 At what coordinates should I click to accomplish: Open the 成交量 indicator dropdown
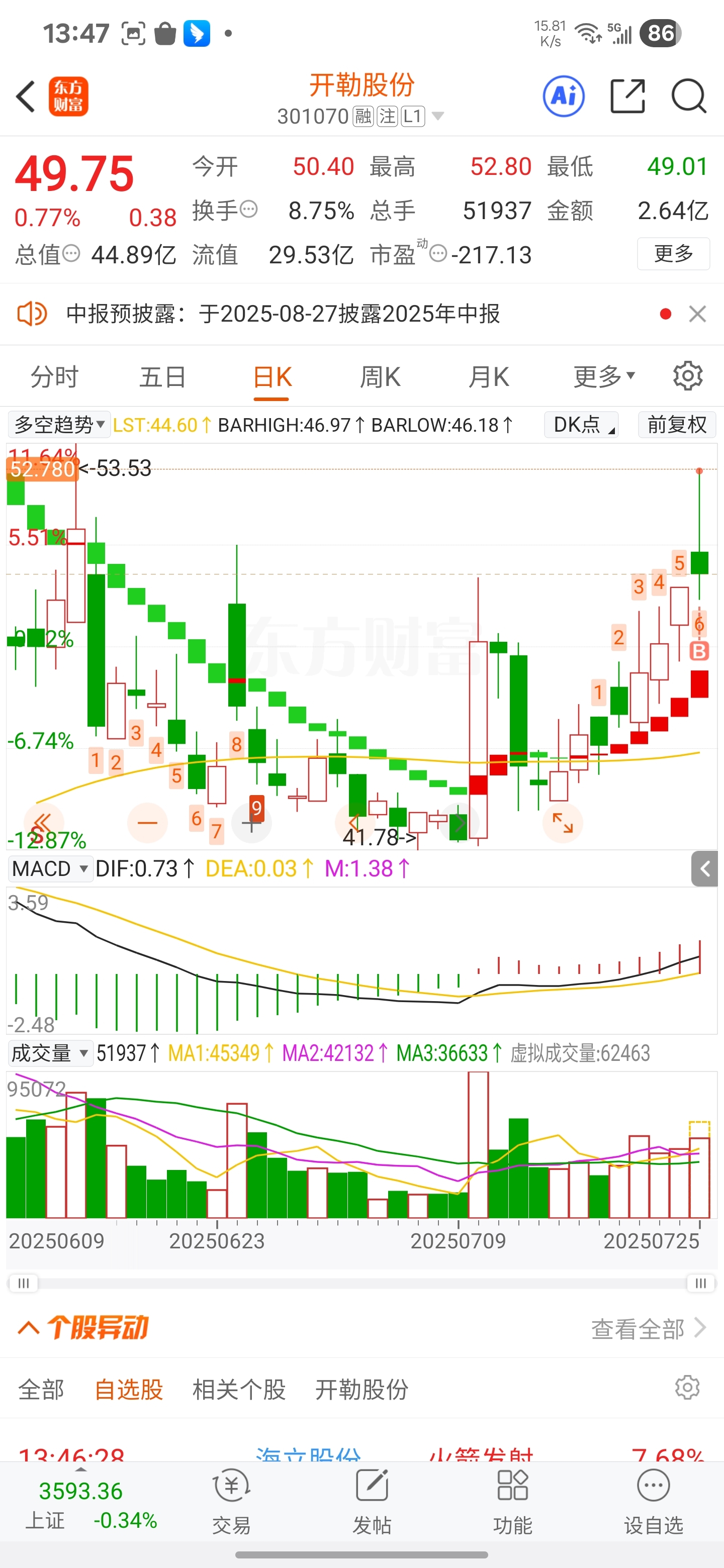[50, 1053]
